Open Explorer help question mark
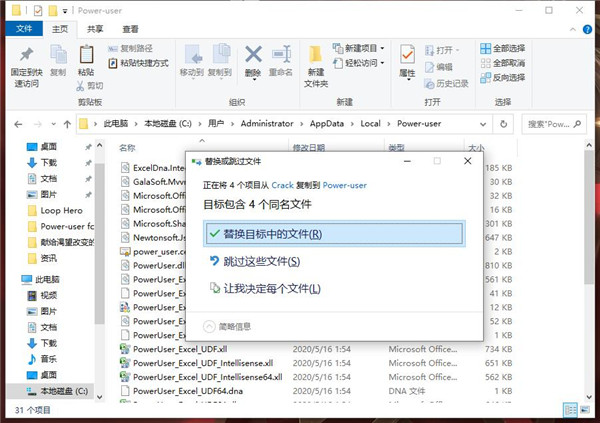Viewport: 600px width, 423px height. tap(587, 29)
